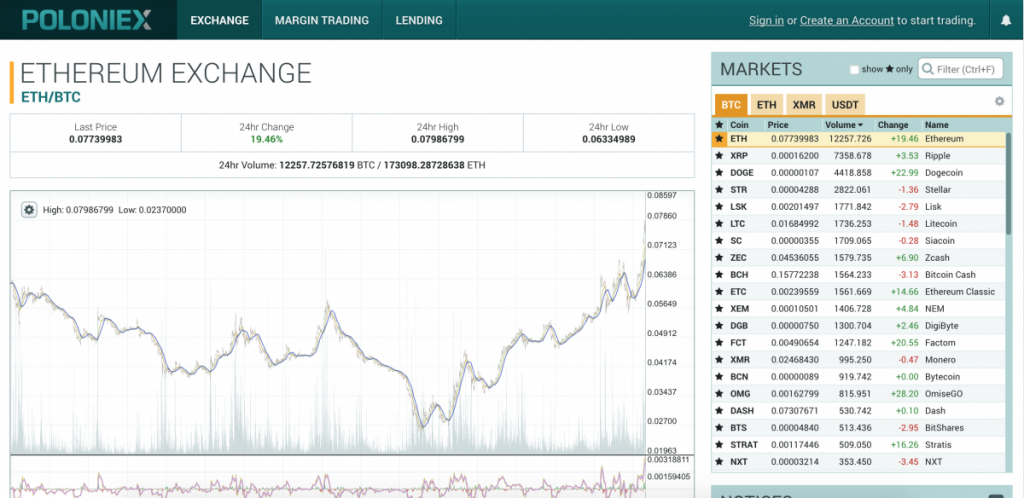Toggle the star for LTC row

coord(719,224)
